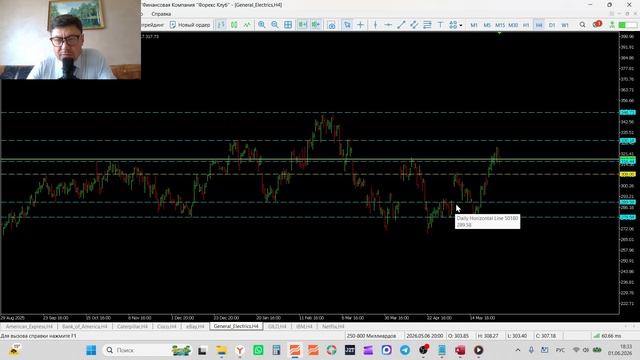
Task: Toggle chart shift from right border
Action: [316, 25]
